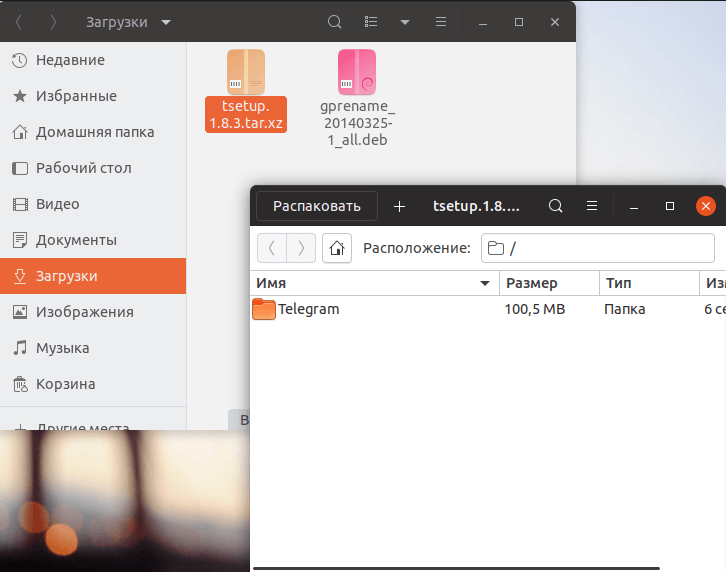726x572 pixels.
Task: Click the music note icon beside Музыка
Action: click(19, 348)
